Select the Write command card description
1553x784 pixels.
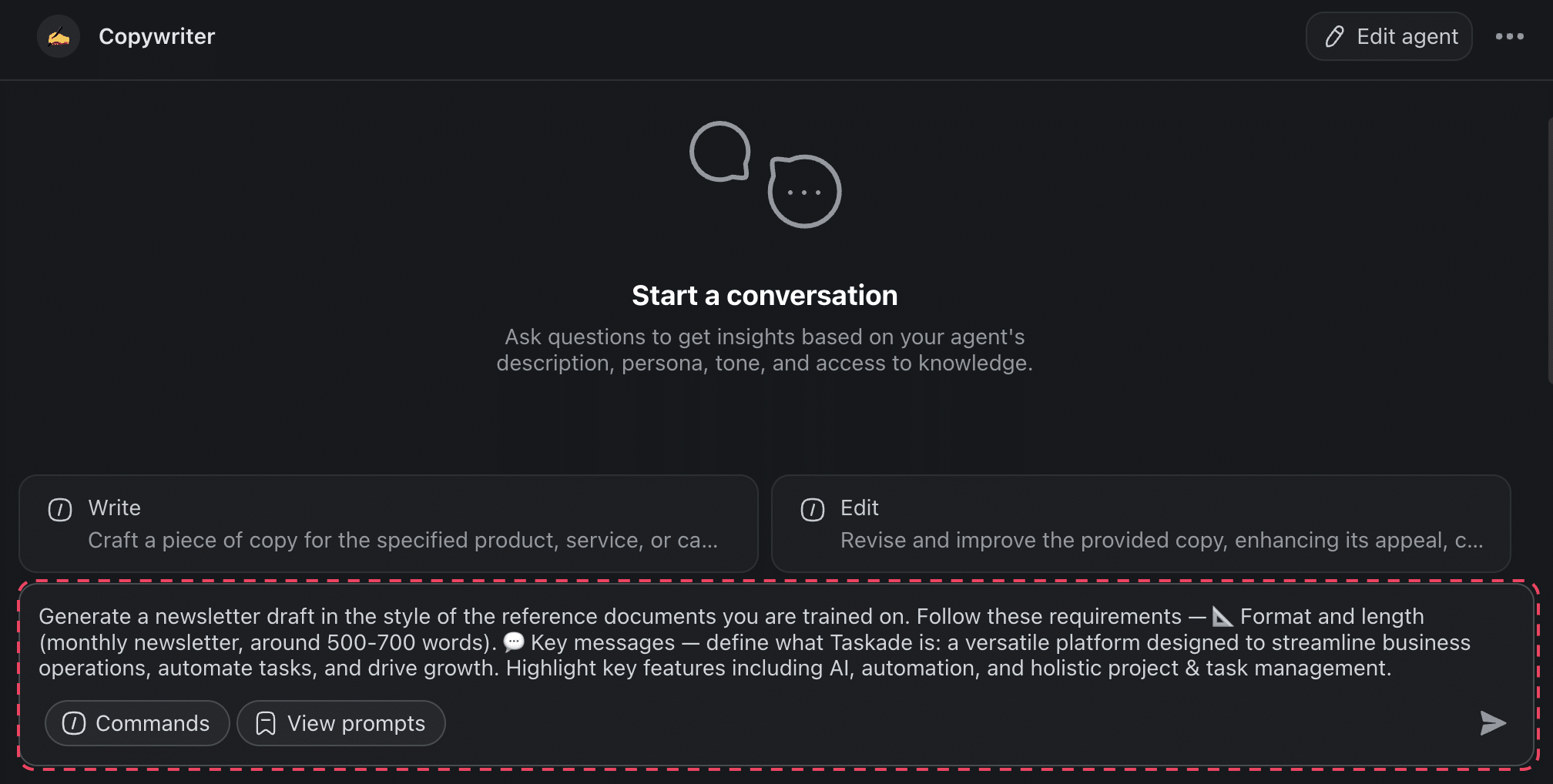click(403, 541)
